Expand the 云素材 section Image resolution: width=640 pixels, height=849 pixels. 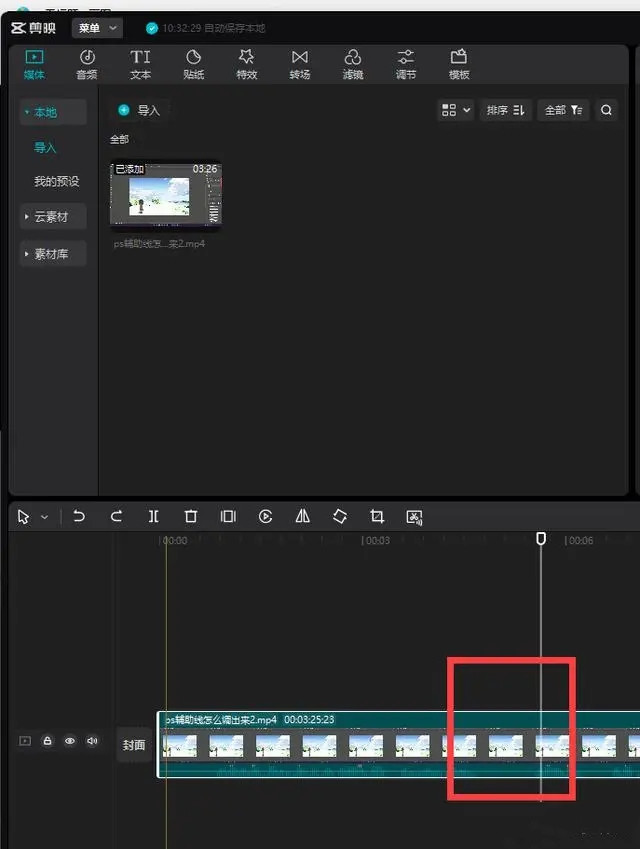53,217
